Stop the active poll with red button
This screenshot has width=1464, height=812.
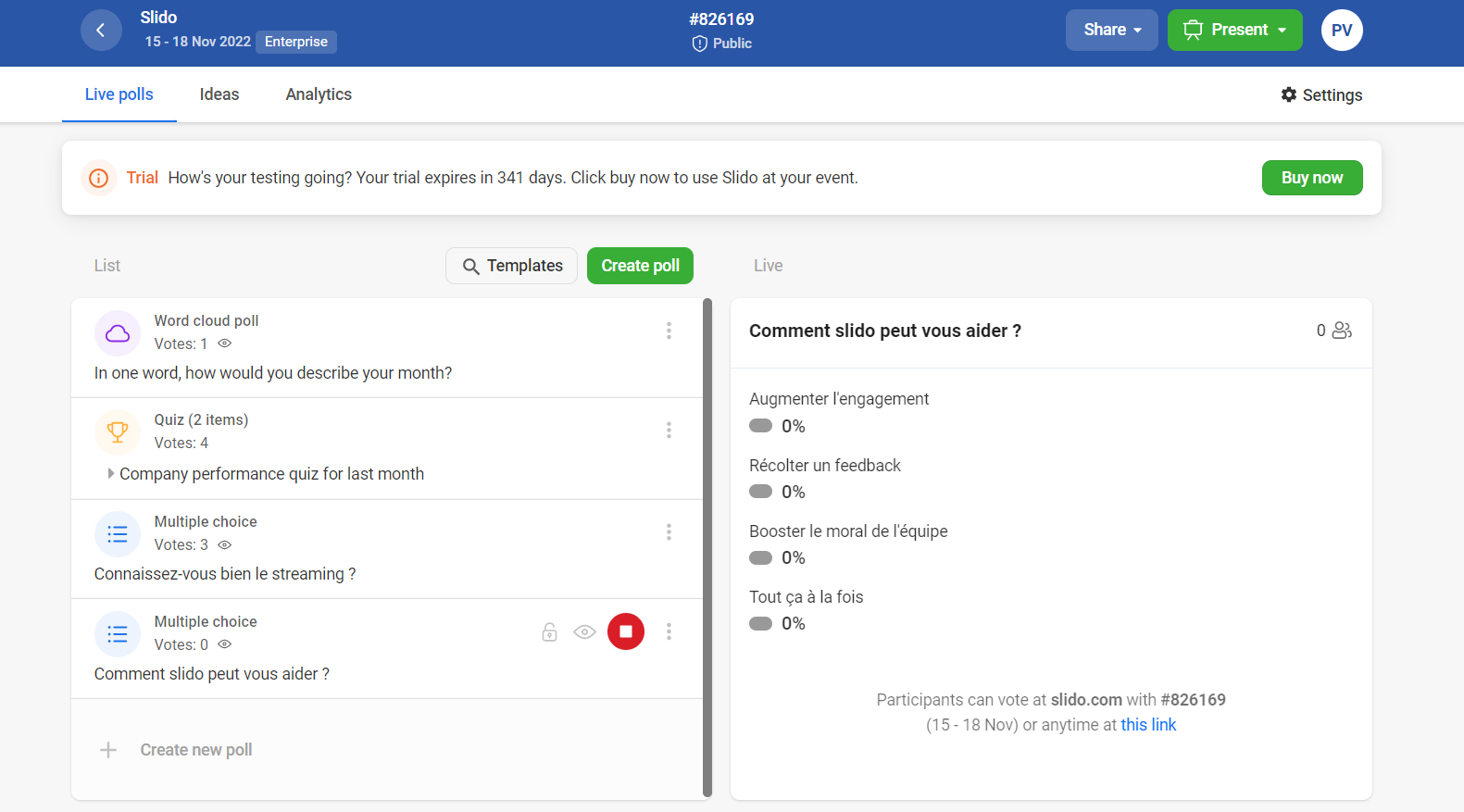[625, 631]
